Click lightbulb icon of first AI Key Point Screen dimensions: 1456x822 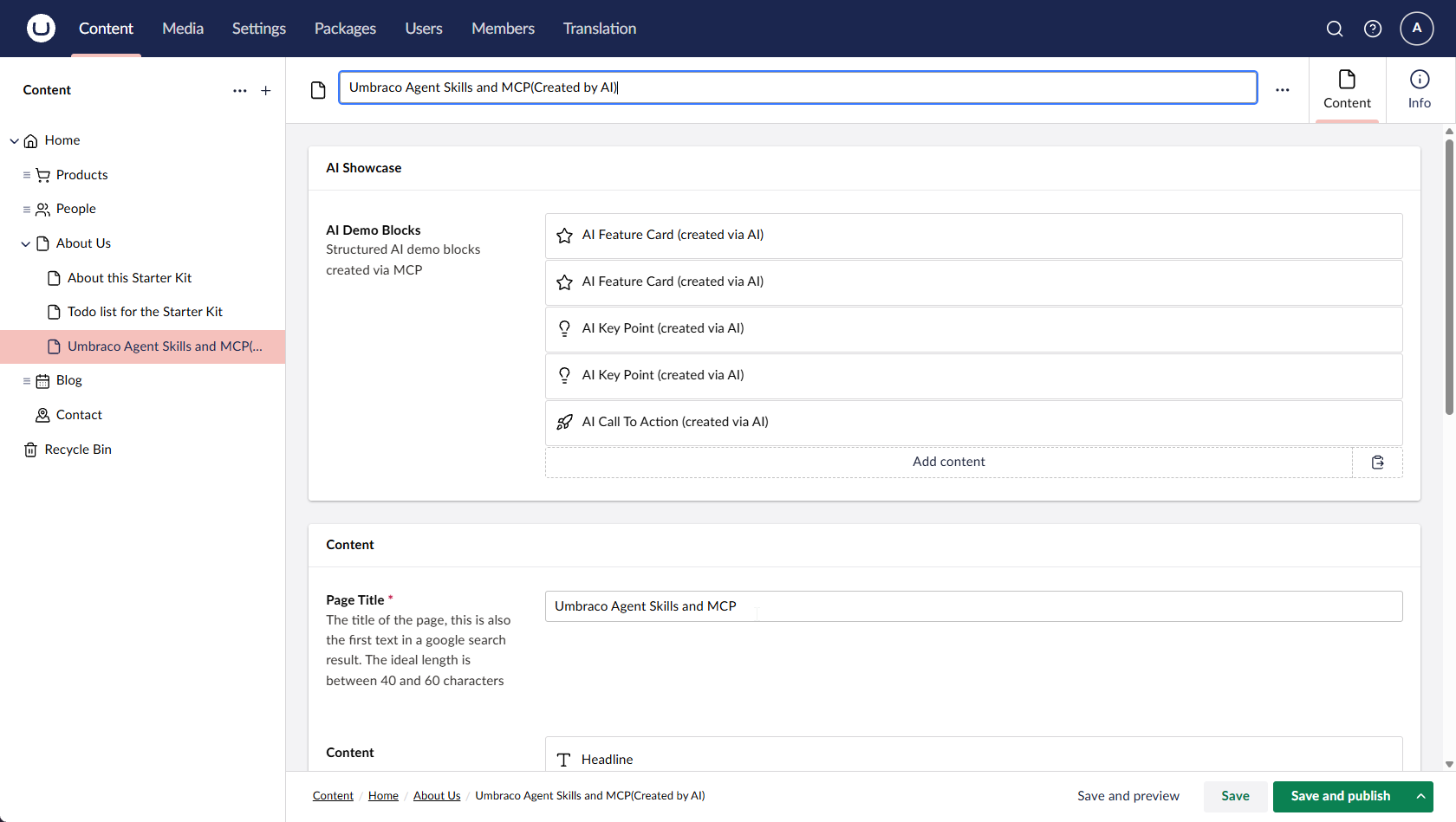point(564,328)
